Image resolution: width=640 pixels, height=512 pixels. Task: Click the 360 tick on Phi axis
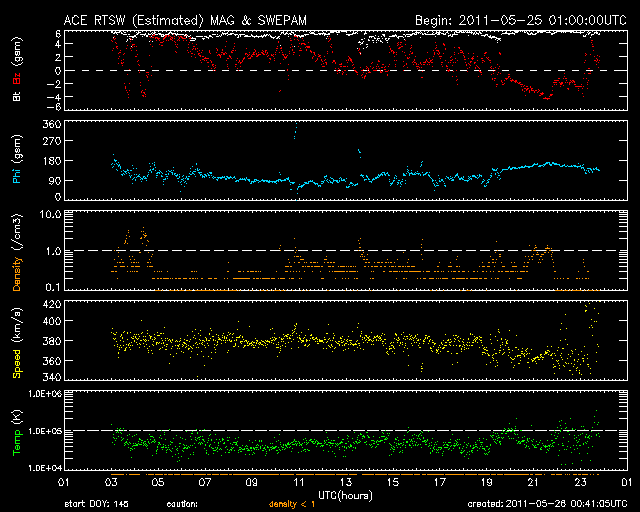coord(52,124)
